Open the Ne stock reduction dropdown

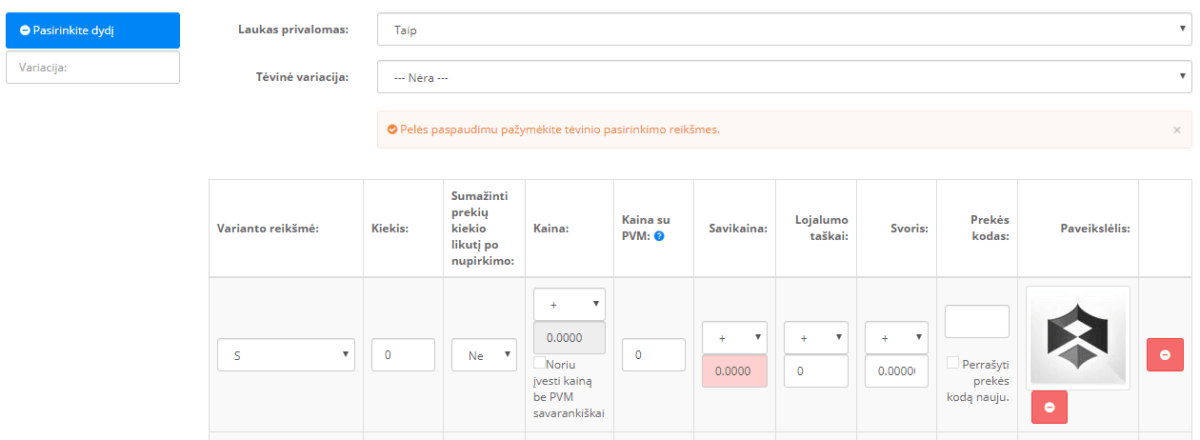point(484,354)
